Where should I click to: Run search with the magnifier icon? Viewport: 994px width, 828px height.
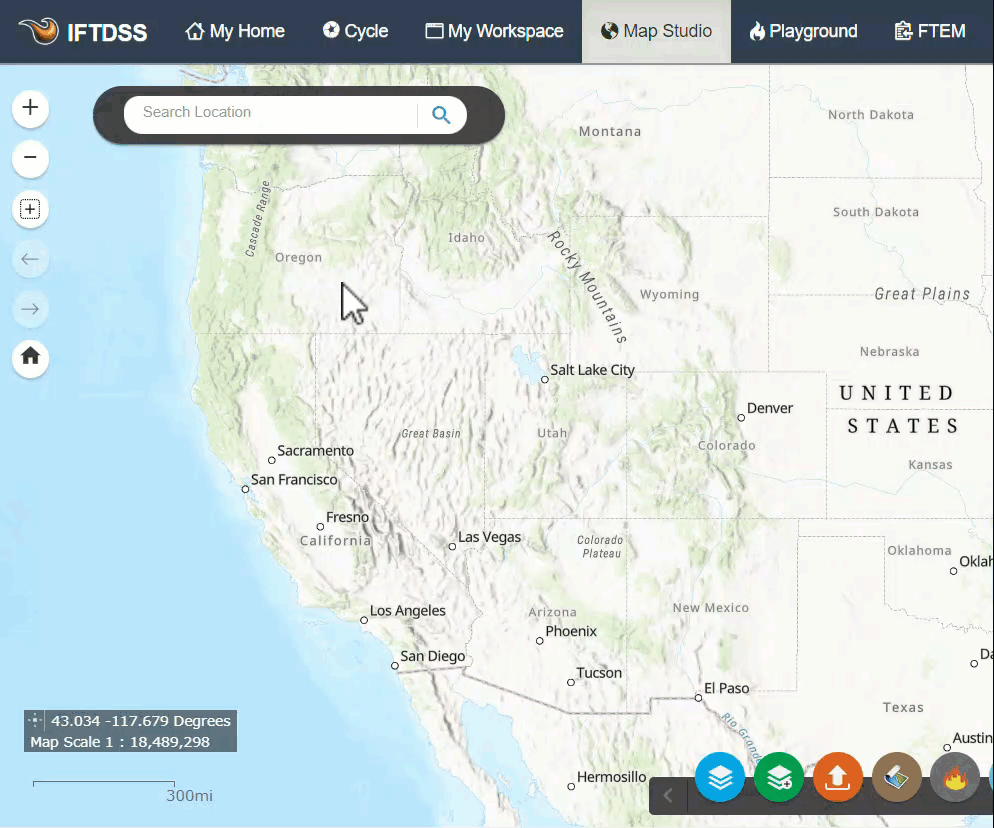(441, 114)
